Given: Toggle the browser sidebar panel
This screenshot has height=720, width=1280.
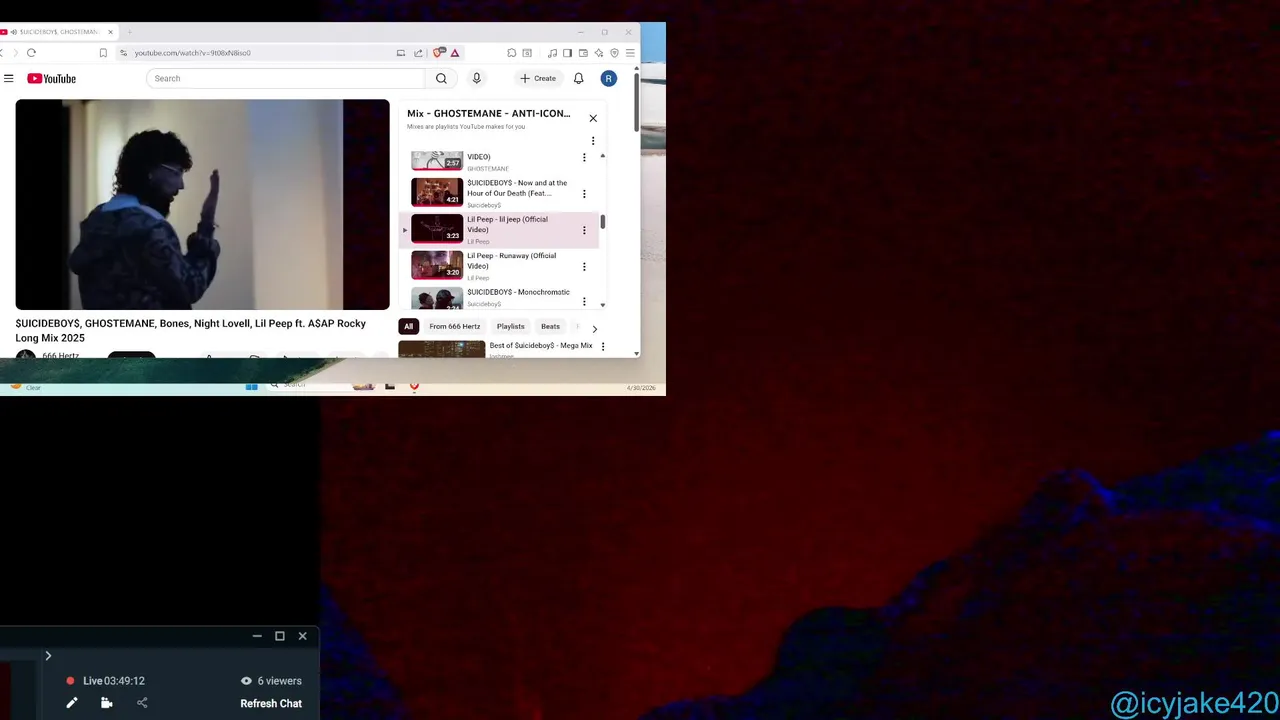Looking at the screenshot, I should click(567, 53).
